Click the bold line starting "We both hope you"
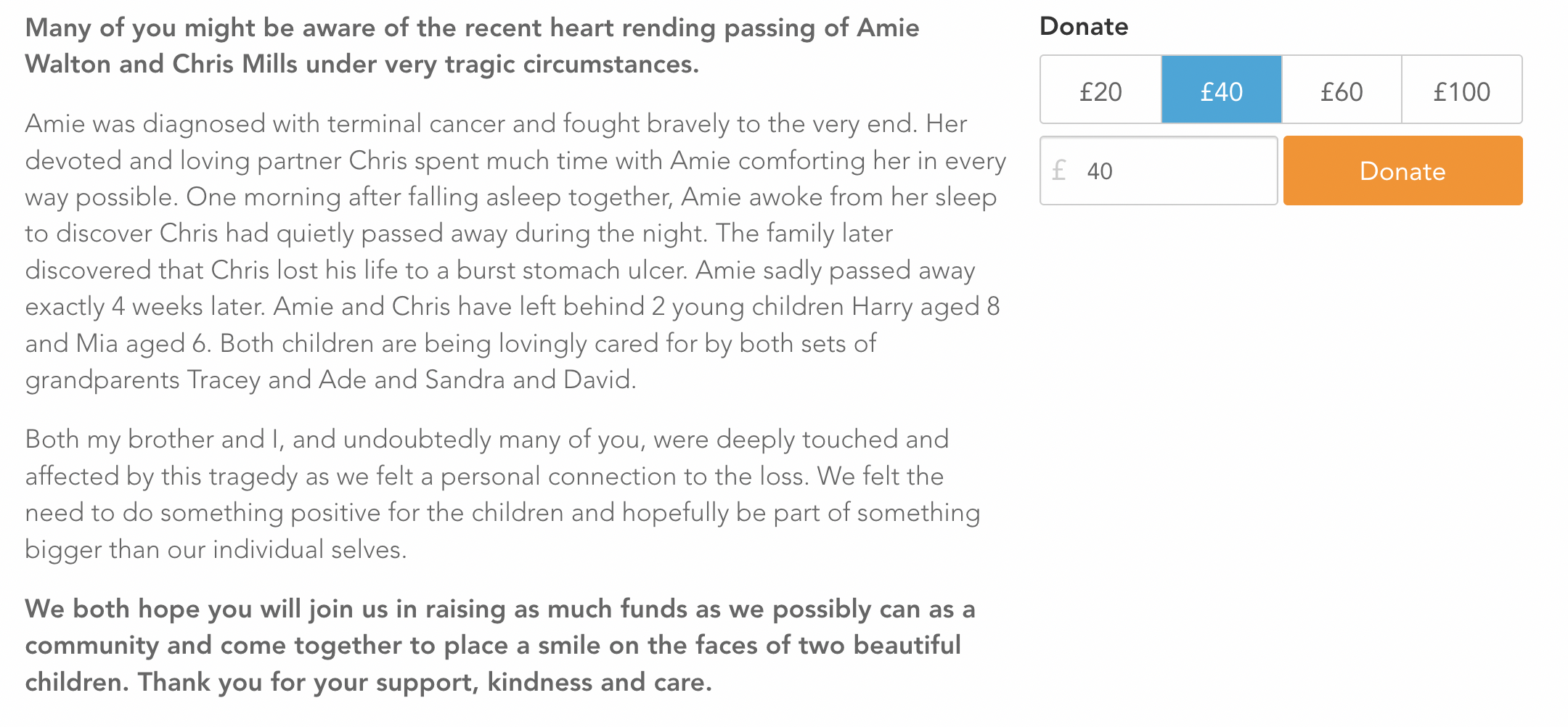Image resolution: width=1568 pixels, height=727 pixels. pos(500,609)
